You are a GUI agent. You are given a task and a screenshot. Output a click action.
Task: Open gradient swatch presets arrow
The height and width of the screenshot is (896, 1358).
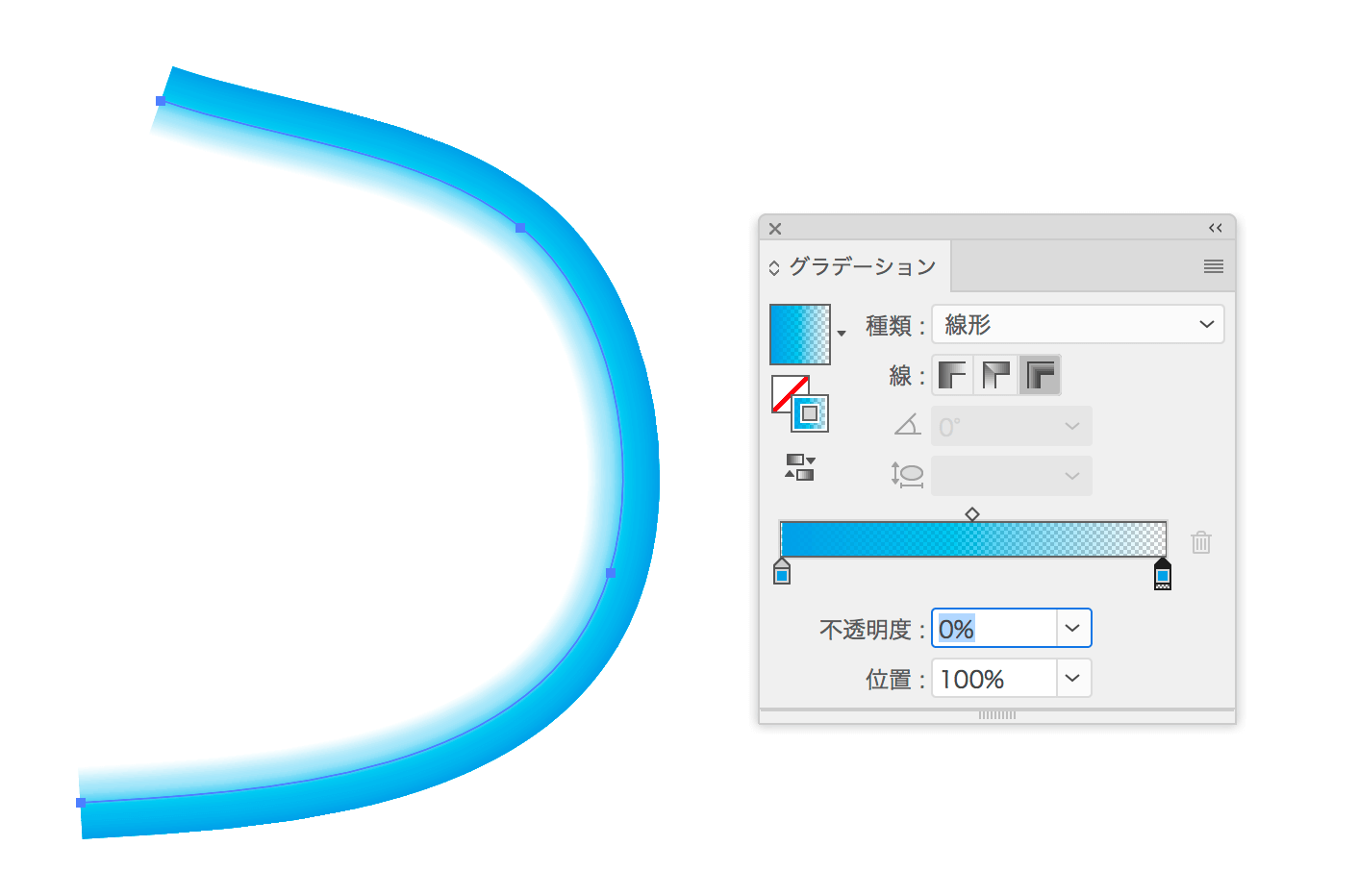(x=842, y=334)
